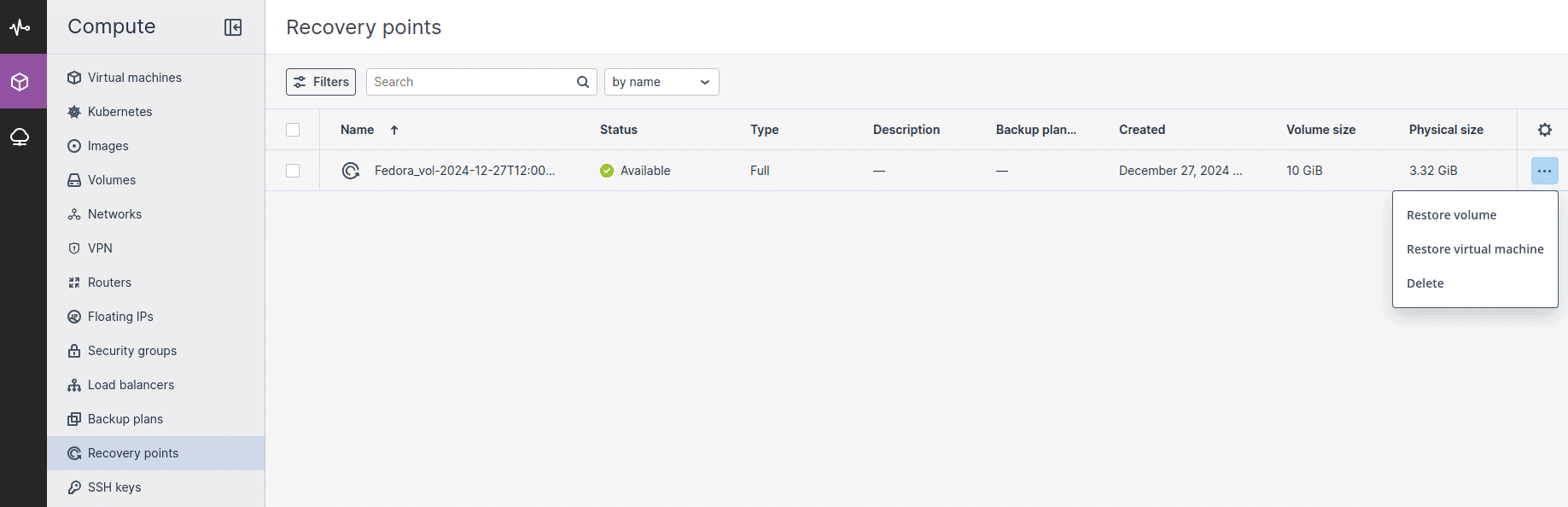Click the Routers icon in sidebar
This screenshot has height=507, width=1568.
point(74,283)
